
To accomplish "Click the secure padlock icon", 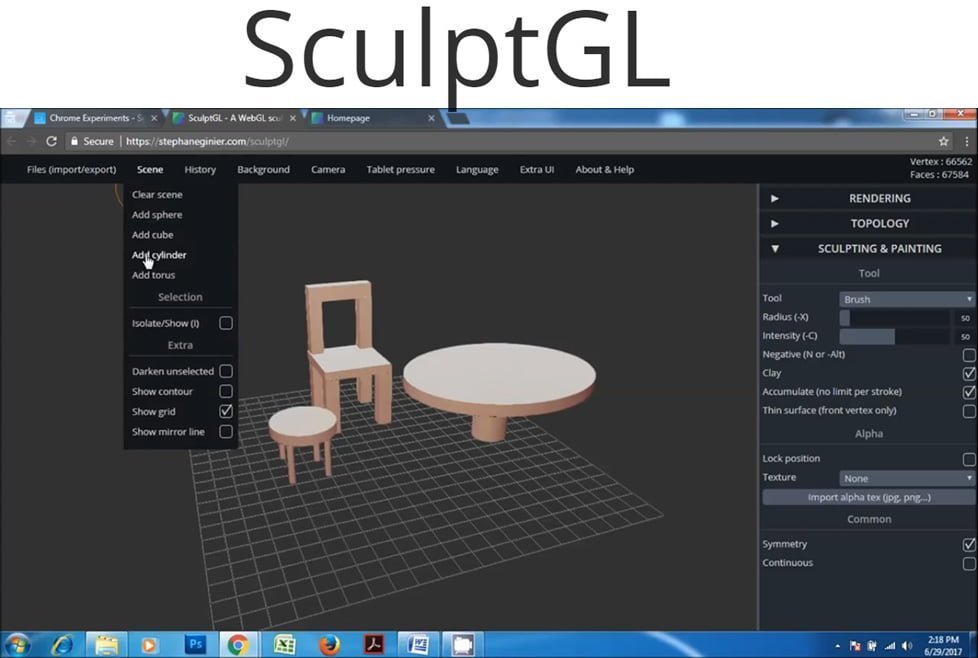I will pos(74,142).
